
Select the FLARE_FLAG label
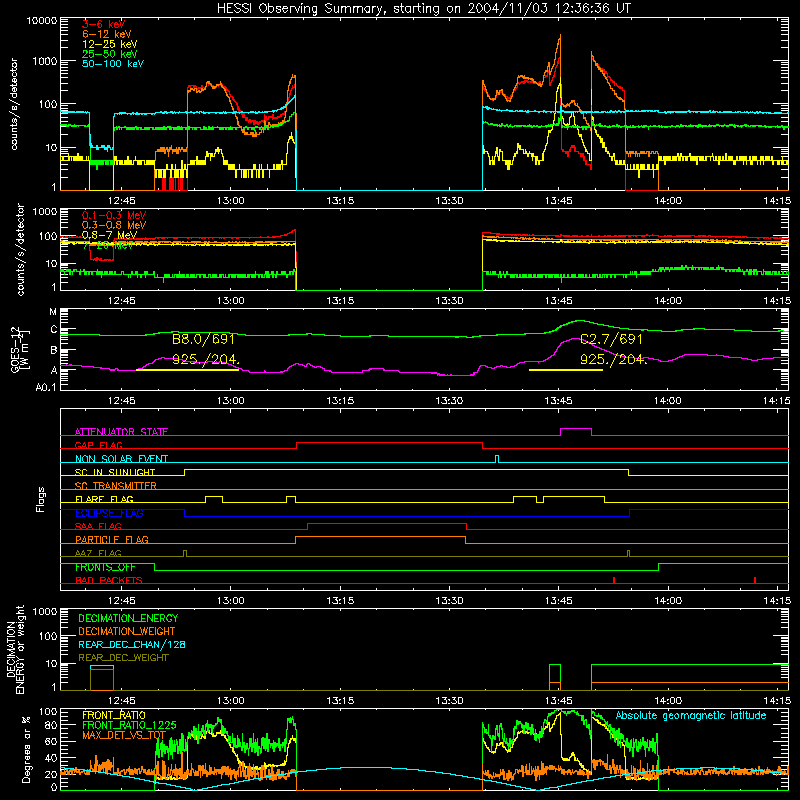104,499
